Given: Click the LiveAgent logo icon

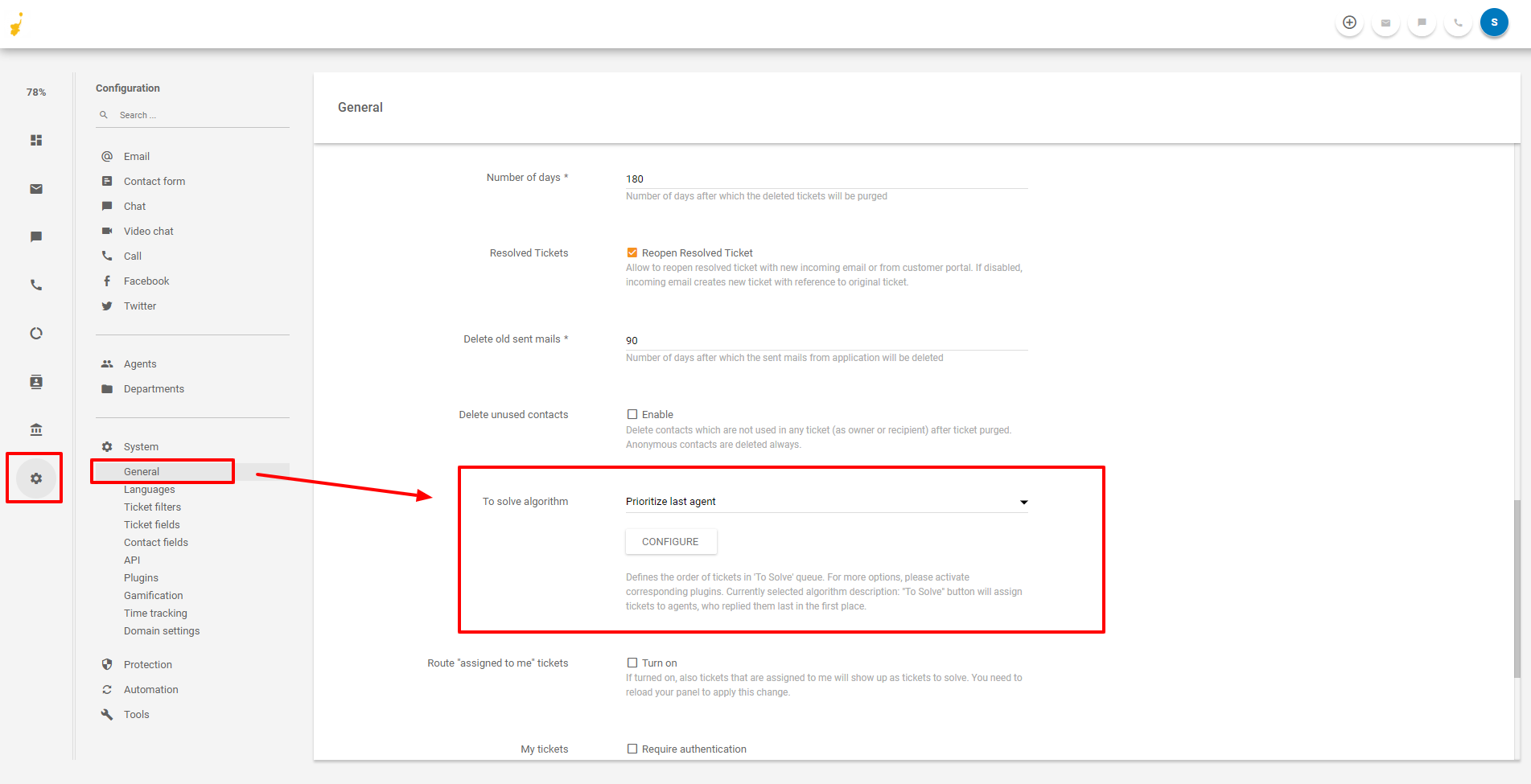Looking at the screenshot, I should pyautogui.click(x=17, y=24).
